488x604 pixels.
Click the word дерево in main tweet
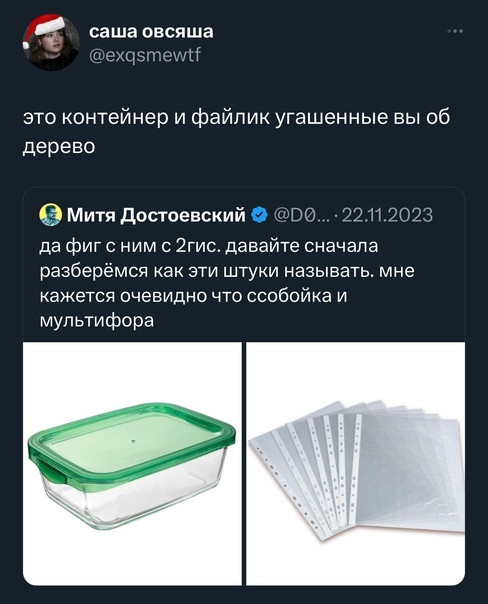coord(59,146)
